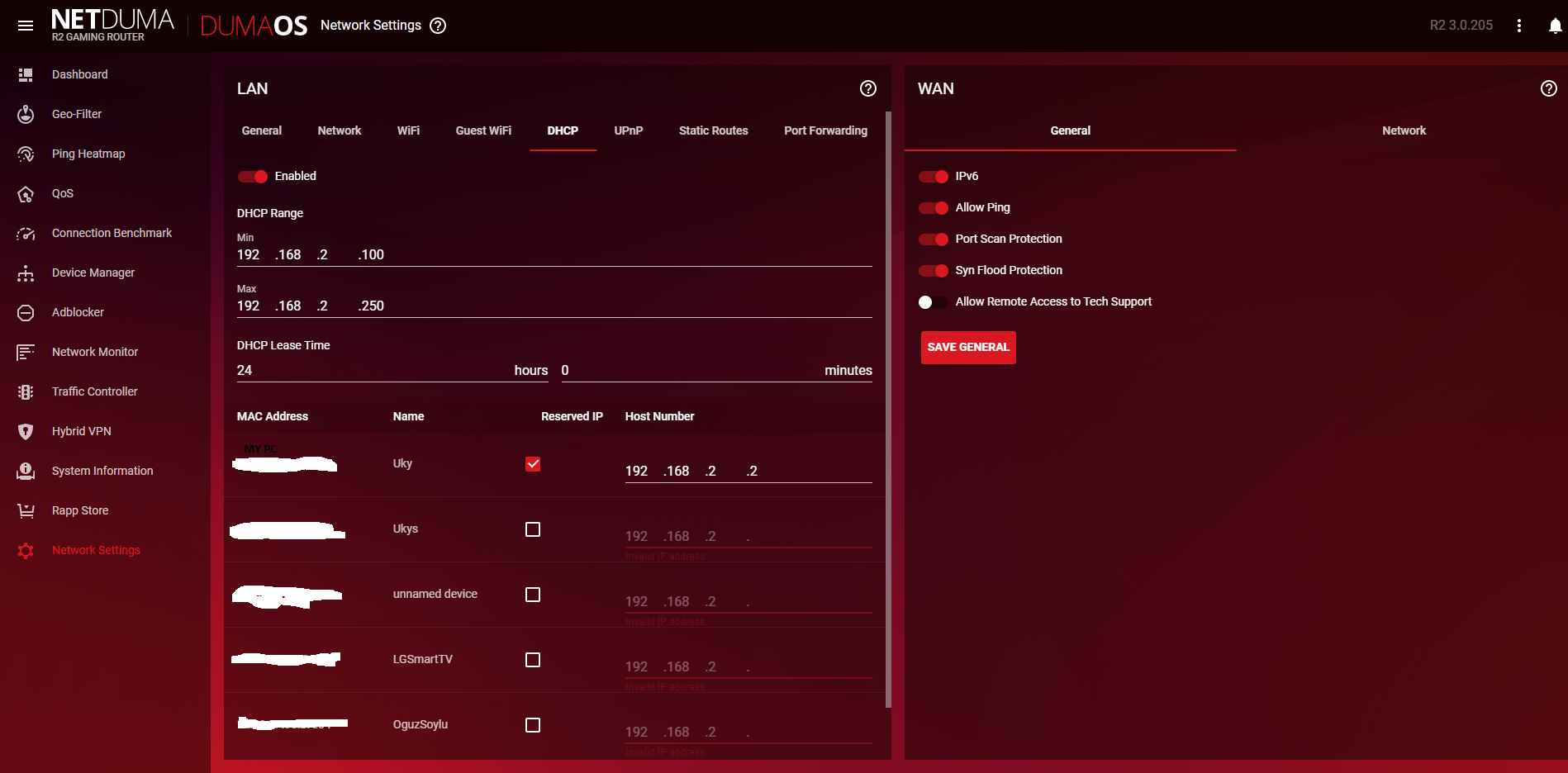Click the Geo-Filter sidebar icon

[26, 114]
